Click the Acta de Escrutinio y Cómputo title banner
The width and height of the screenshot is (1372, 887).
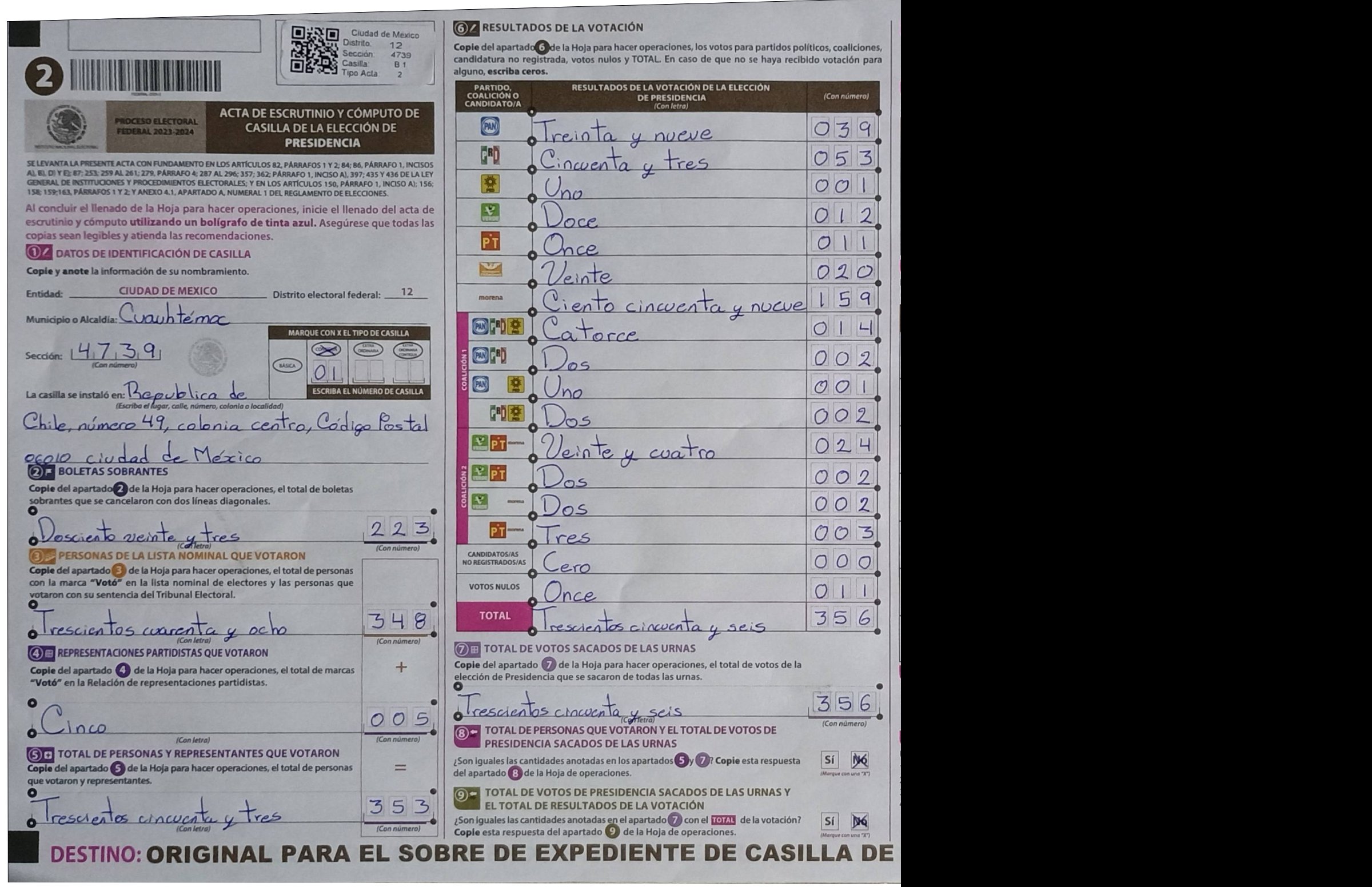click(x=321, y=128)
